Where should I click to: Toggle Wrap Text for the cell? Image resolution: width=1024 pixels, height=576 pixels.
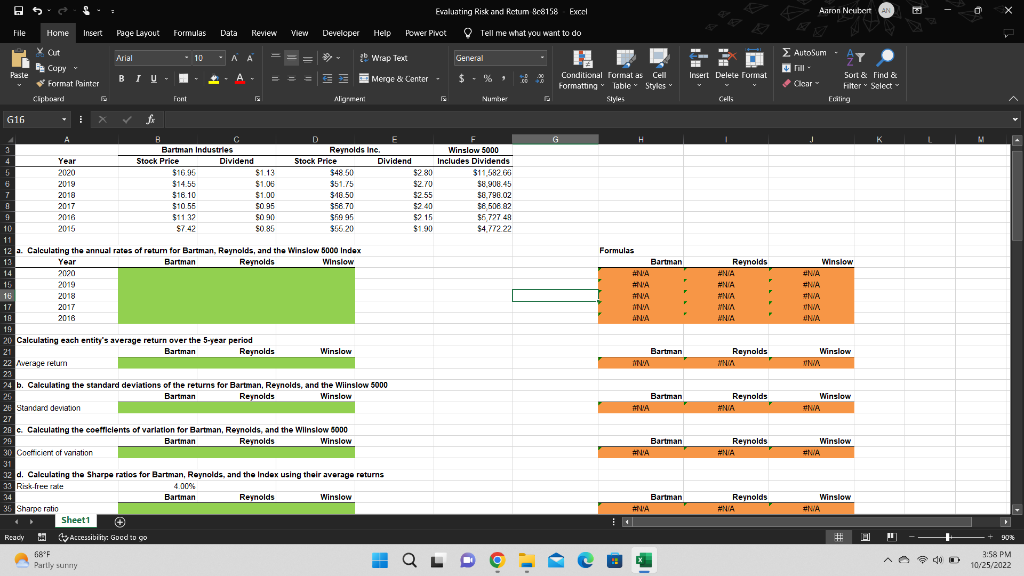tap(384, 58)
